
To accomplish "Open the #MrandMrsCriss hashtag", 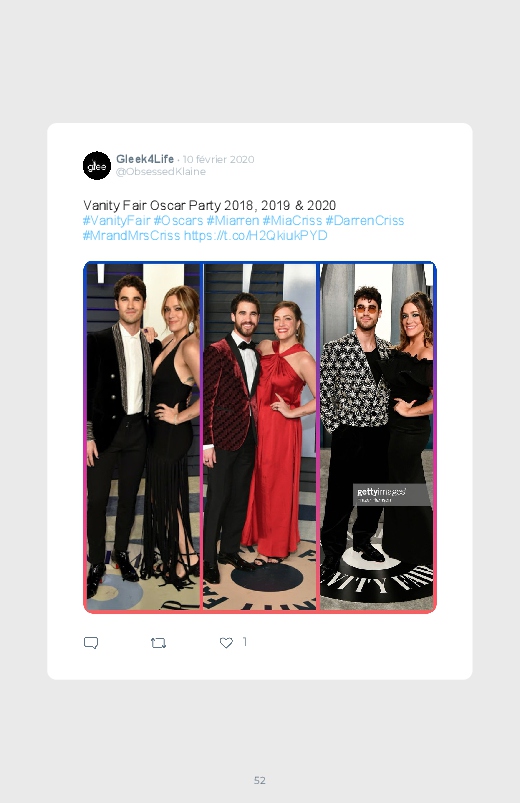I will click(132, 236).
